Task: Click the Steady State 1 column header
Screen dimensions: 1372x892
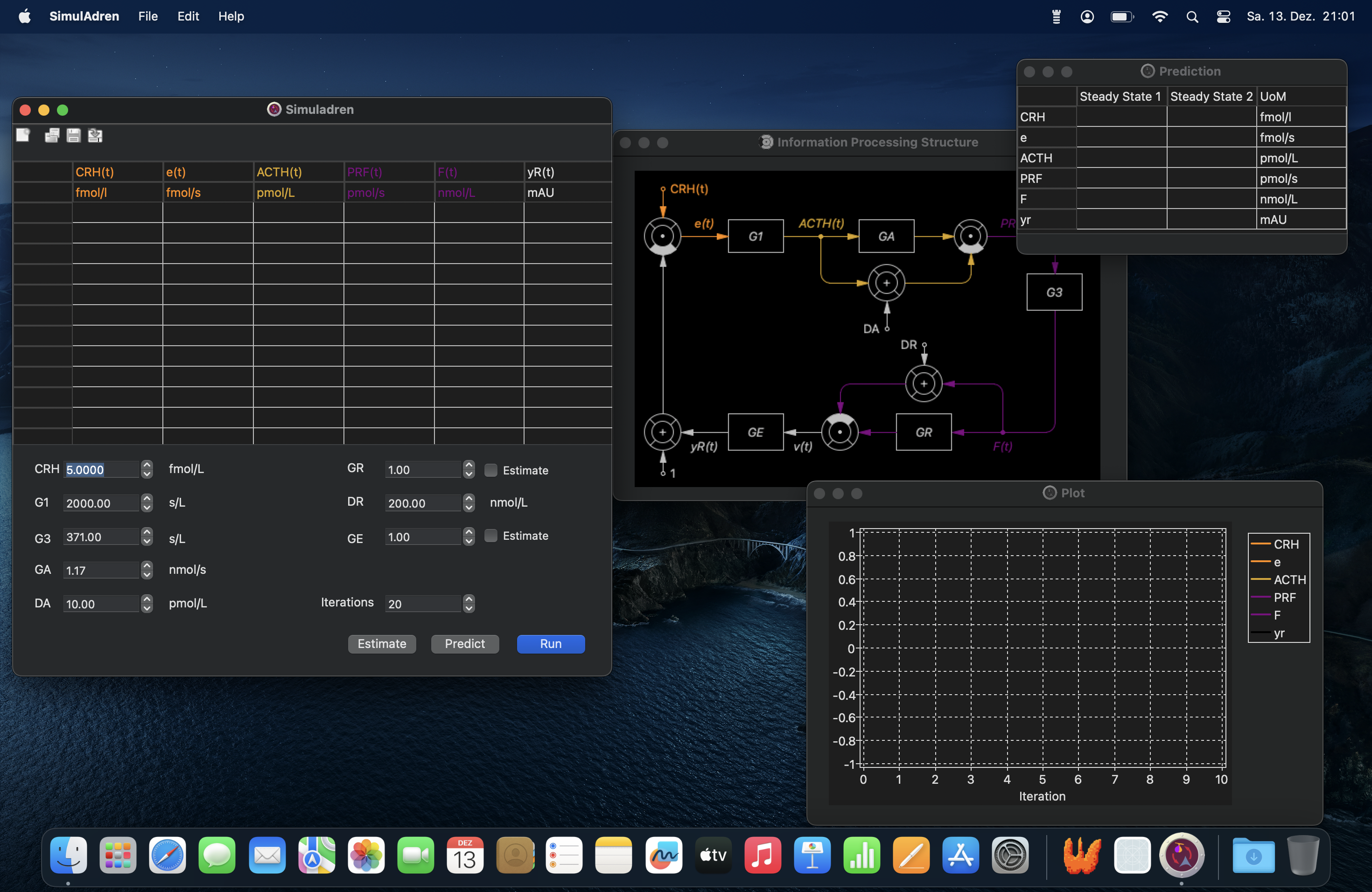Action: (1120, 96)
